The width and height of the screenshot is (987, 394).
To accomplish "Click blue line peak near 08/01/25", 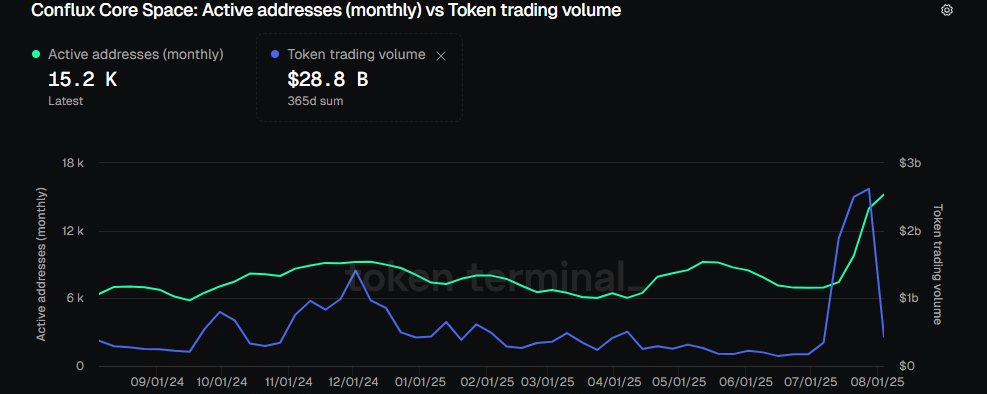I will [869, 188].
